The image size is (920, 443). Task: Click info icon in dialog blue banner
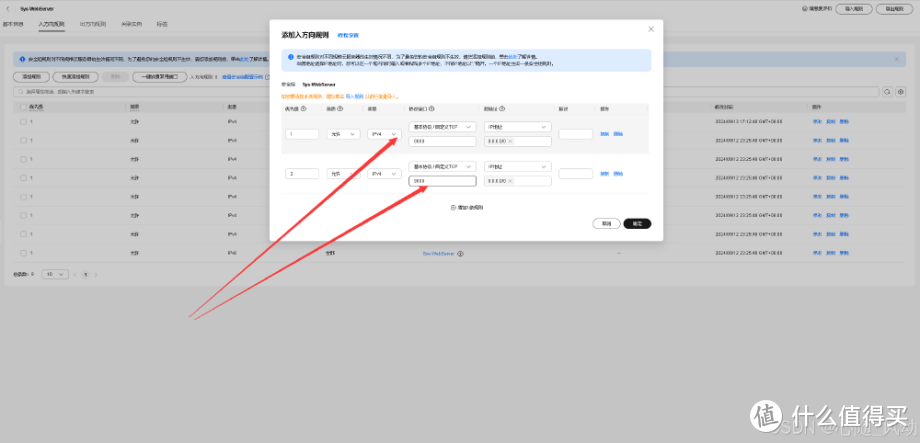click(291, 57)
